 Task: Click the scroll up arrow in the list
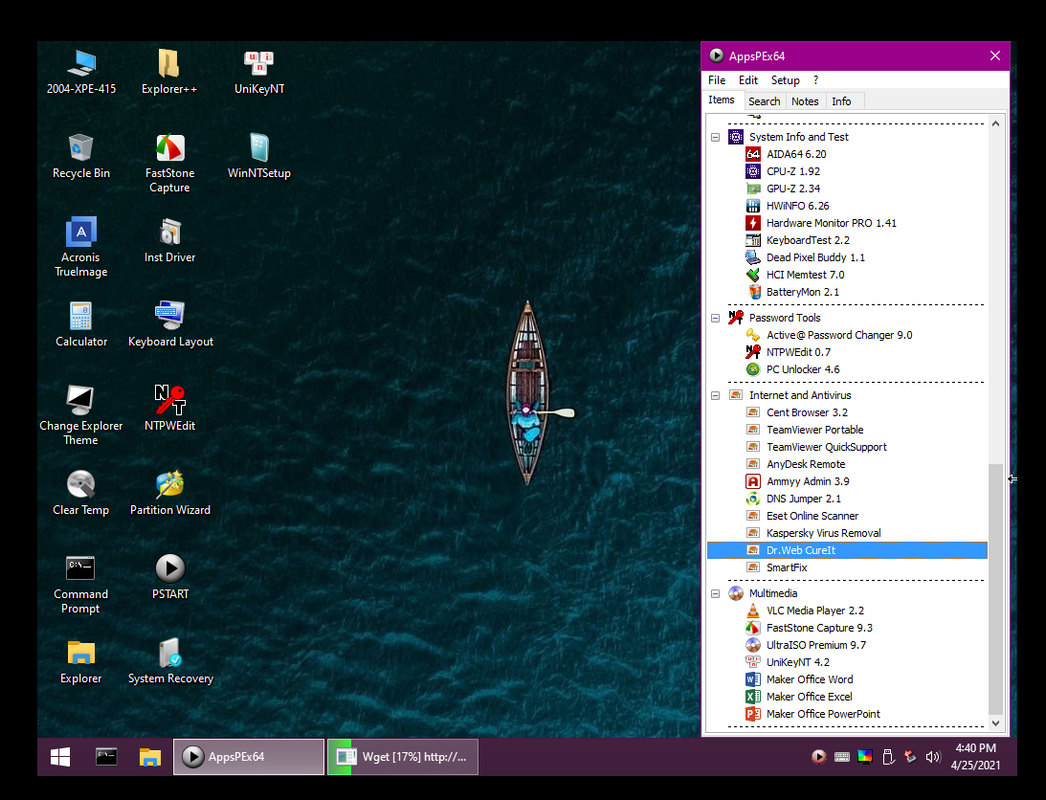pos(995,123)
